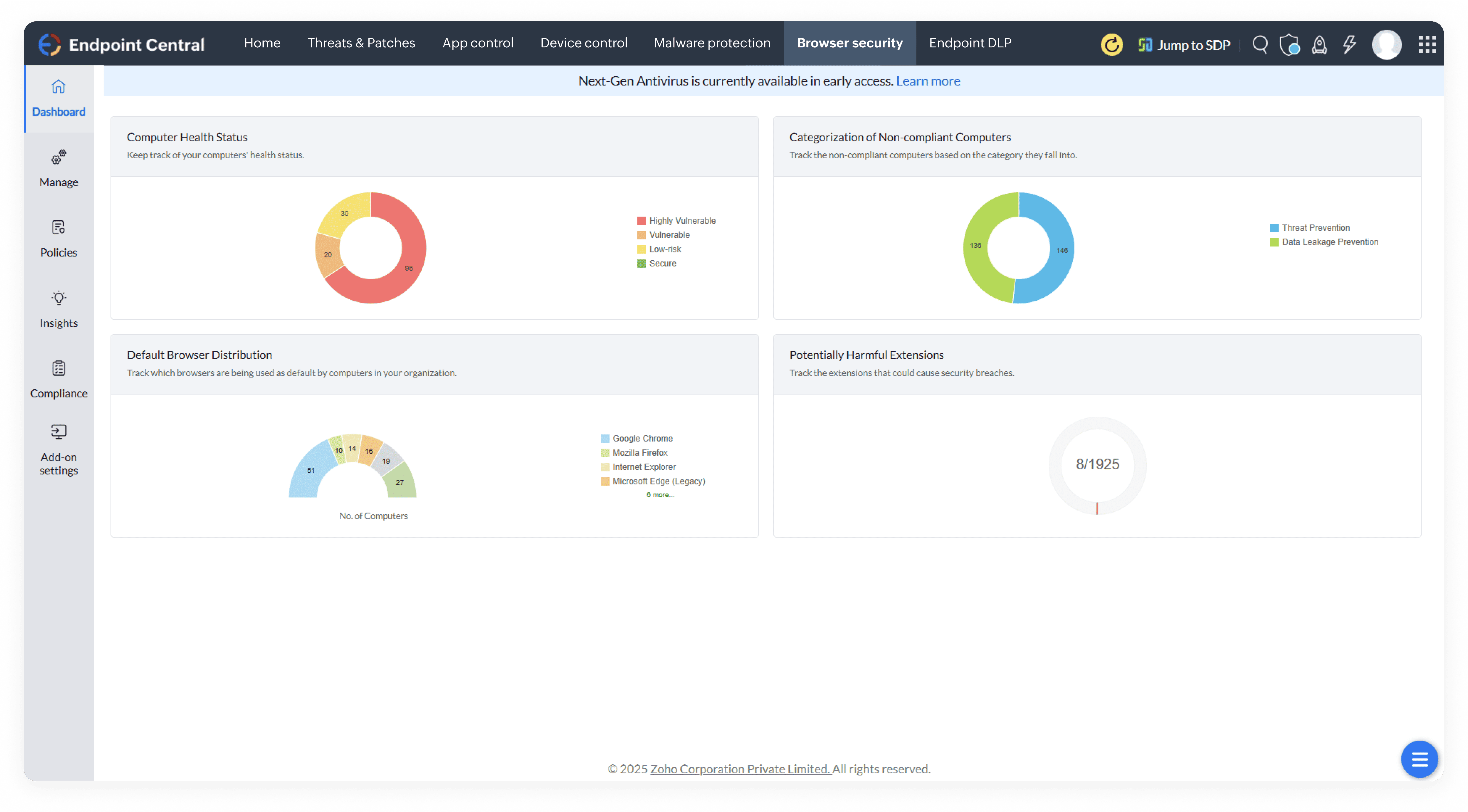Click Learn more link in banner
This screenshot has width=1468, height=812.
[x=928, y=81]
